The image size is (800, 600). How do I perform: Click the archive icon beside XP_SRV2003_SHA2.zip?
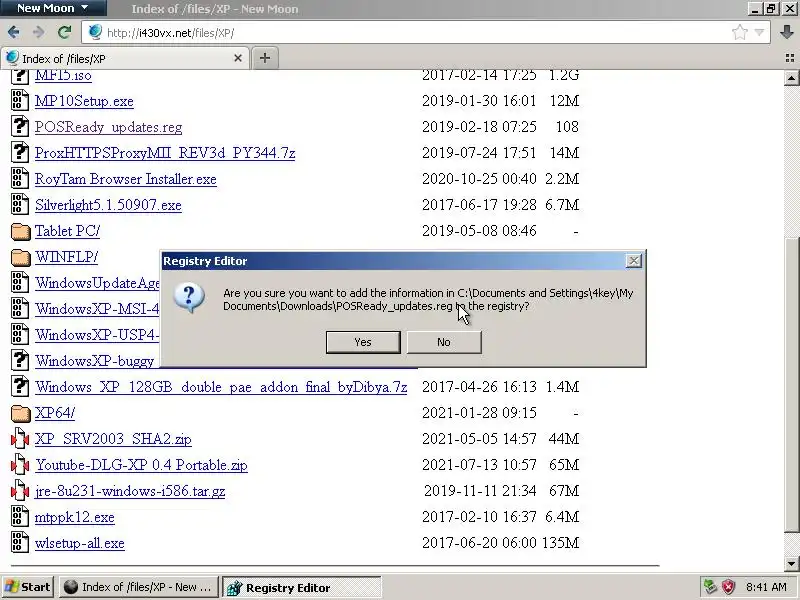coord(20,439)
